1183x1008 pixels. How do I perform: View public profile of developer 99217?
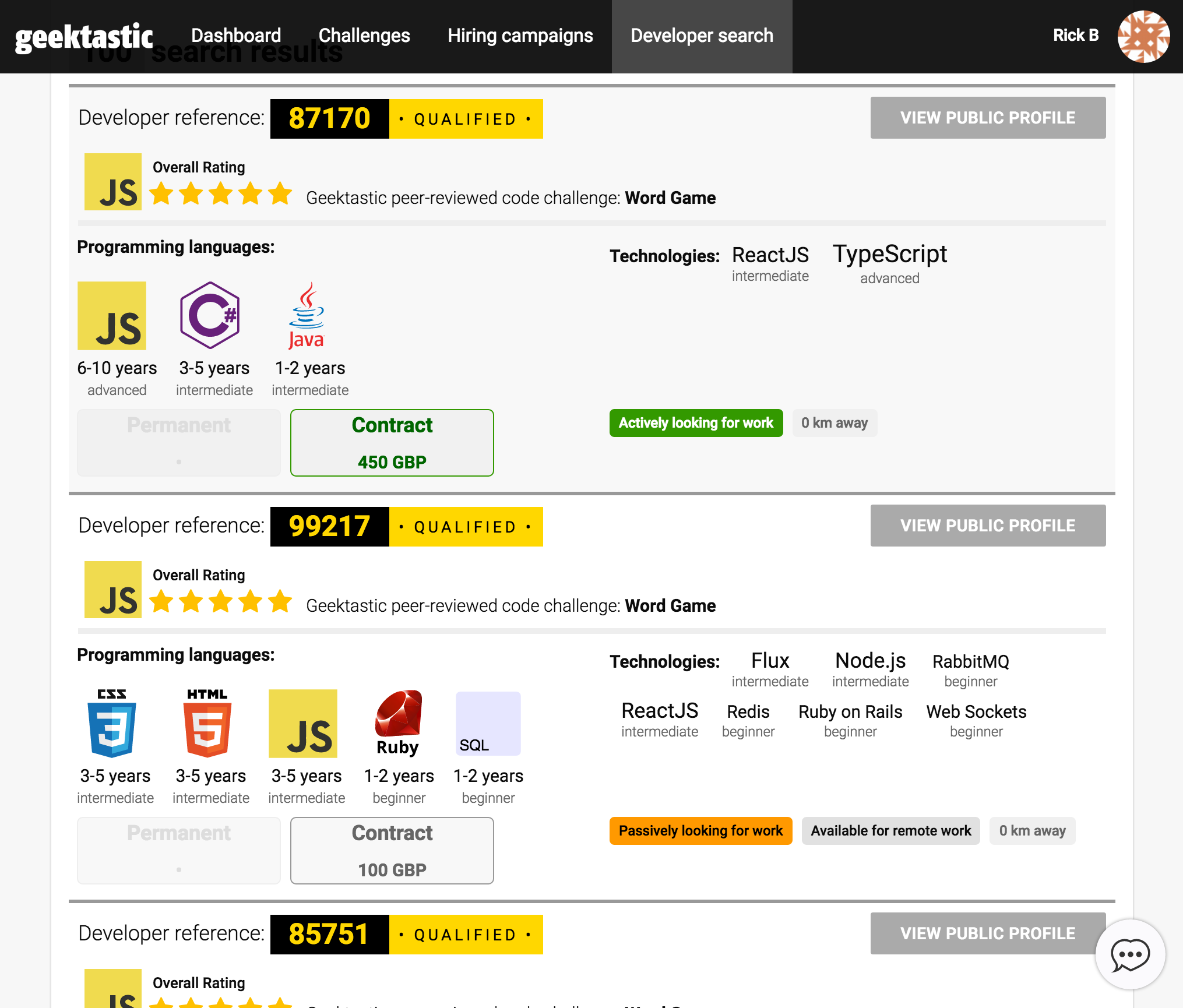coord(988,526)
